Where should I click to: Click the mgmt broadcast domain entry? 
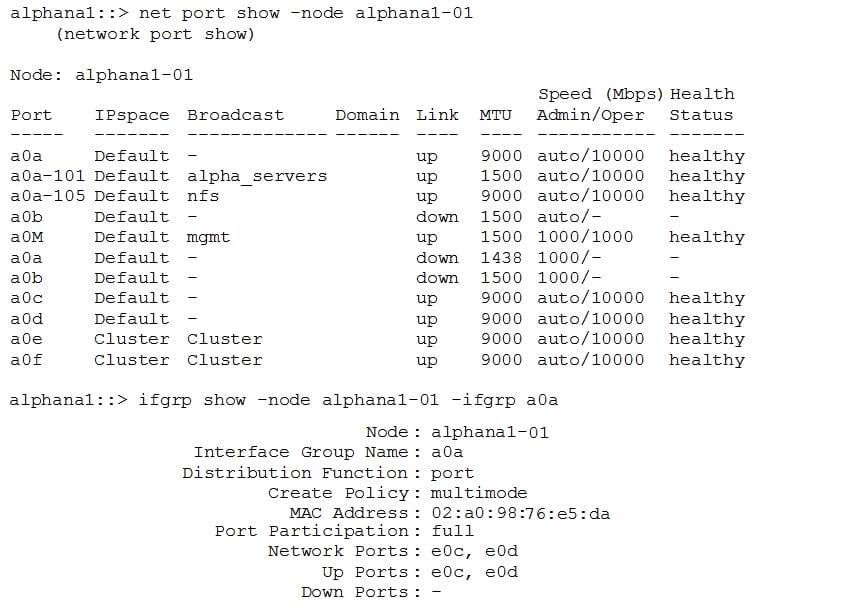[x=208, y=237]
